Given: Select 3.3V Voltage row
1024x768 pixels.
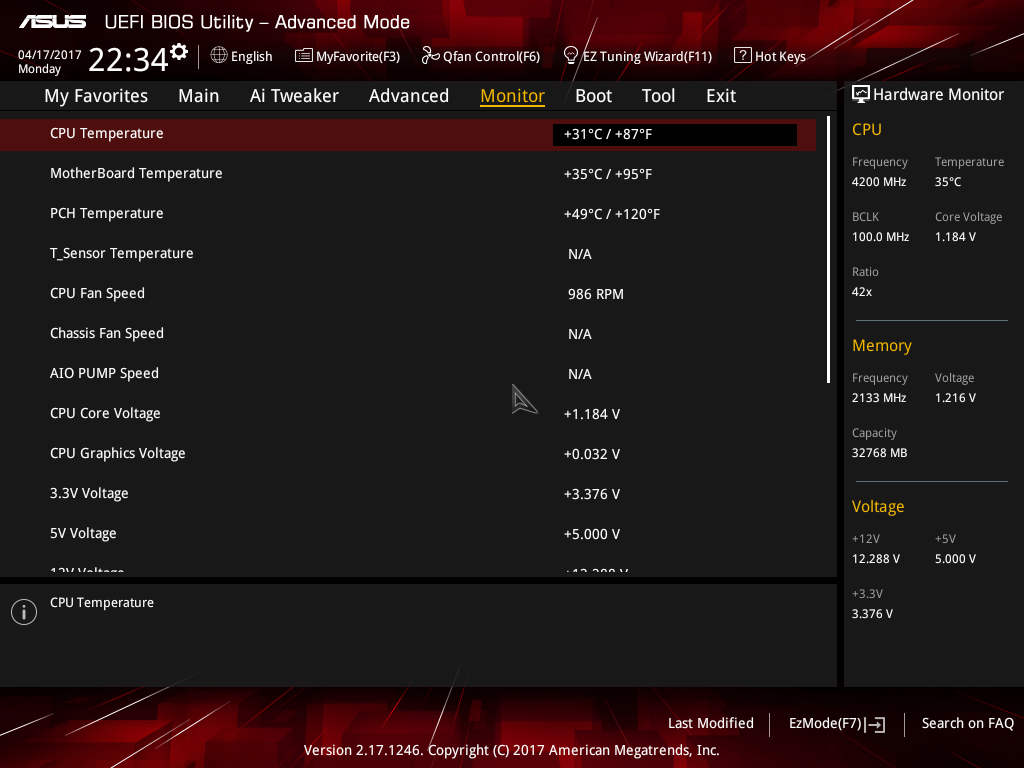Looking at the screenshot, I should pyautogui.click(x=408, y=494).
